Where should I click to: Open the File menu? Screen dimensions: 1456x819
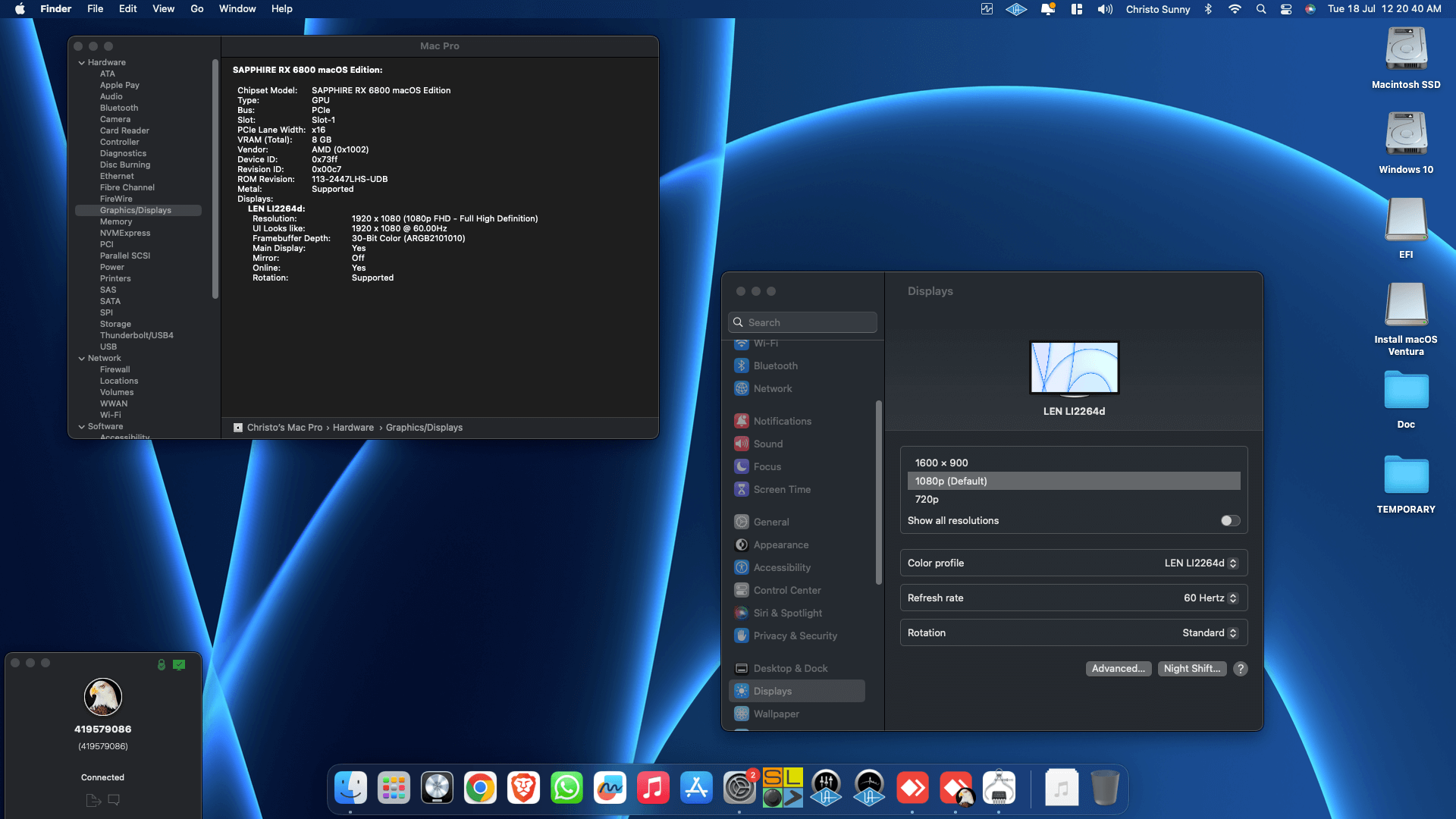[95, 9]
